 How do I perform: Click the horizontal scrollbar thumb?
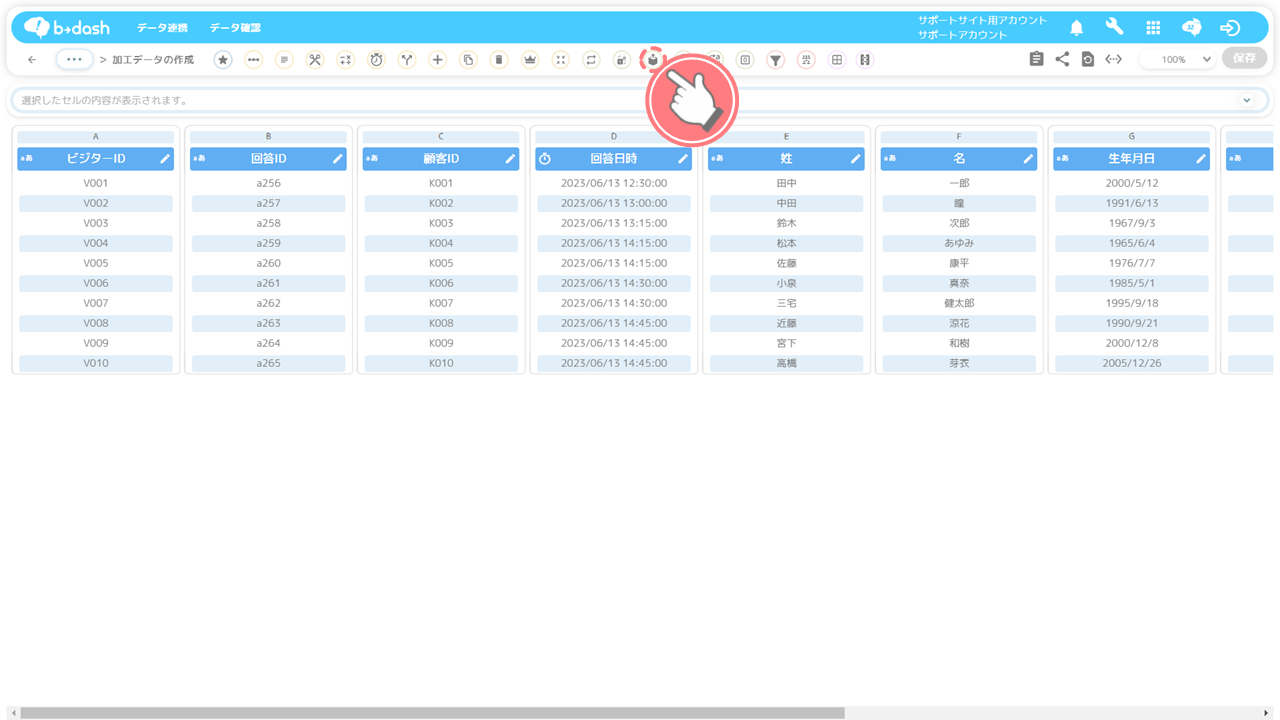pos(432,713)
